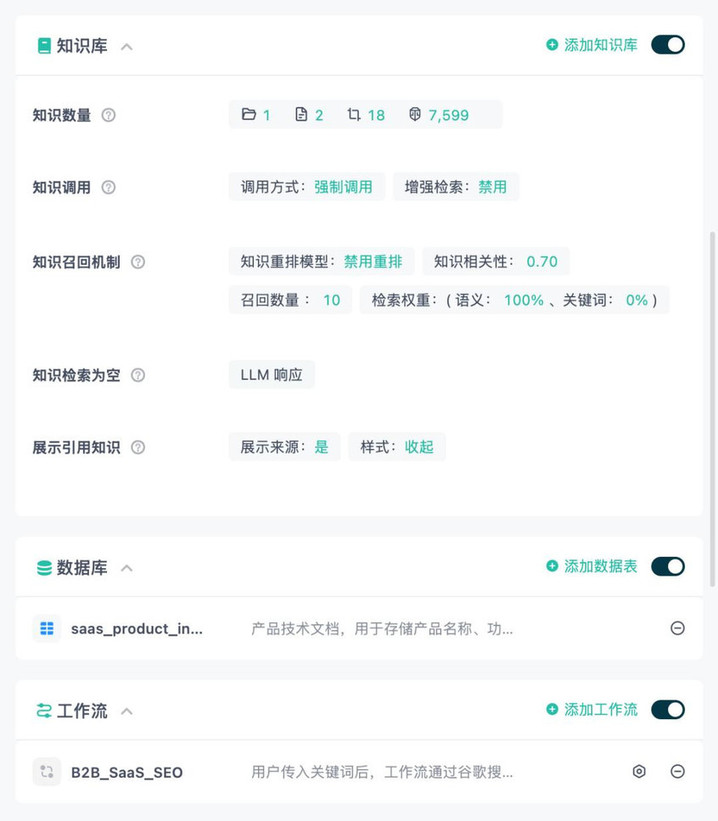Collapse the 知识库 section chevron
The height and width of the screenshot is (821, 718).
(x=127, y=47)
